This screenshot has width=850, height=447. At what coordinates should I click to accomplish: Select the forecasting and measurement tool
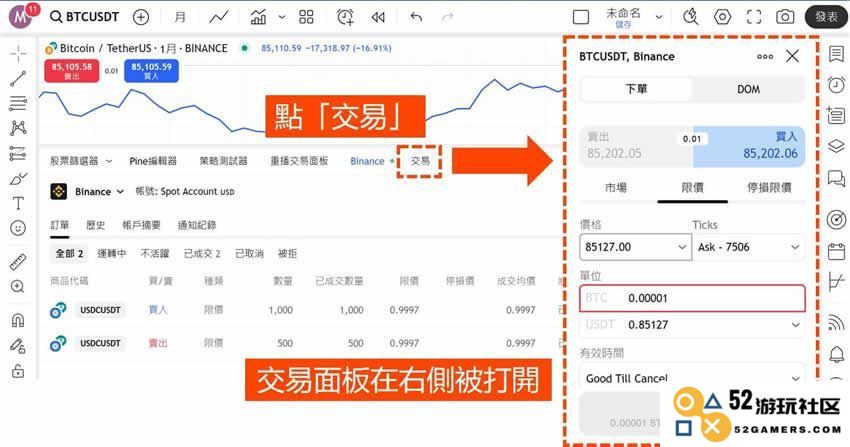tap(18, 154)
